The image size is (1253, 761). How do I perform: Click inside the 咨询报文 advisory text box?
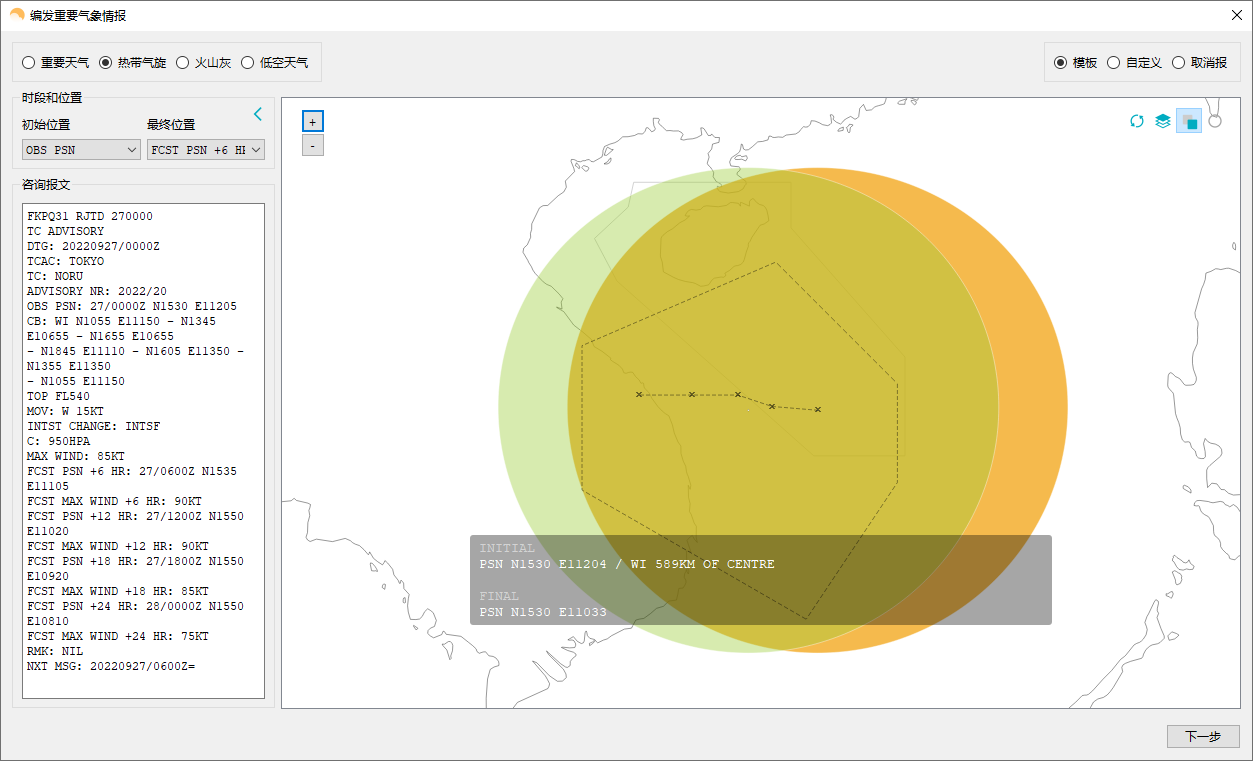[143, 451]
